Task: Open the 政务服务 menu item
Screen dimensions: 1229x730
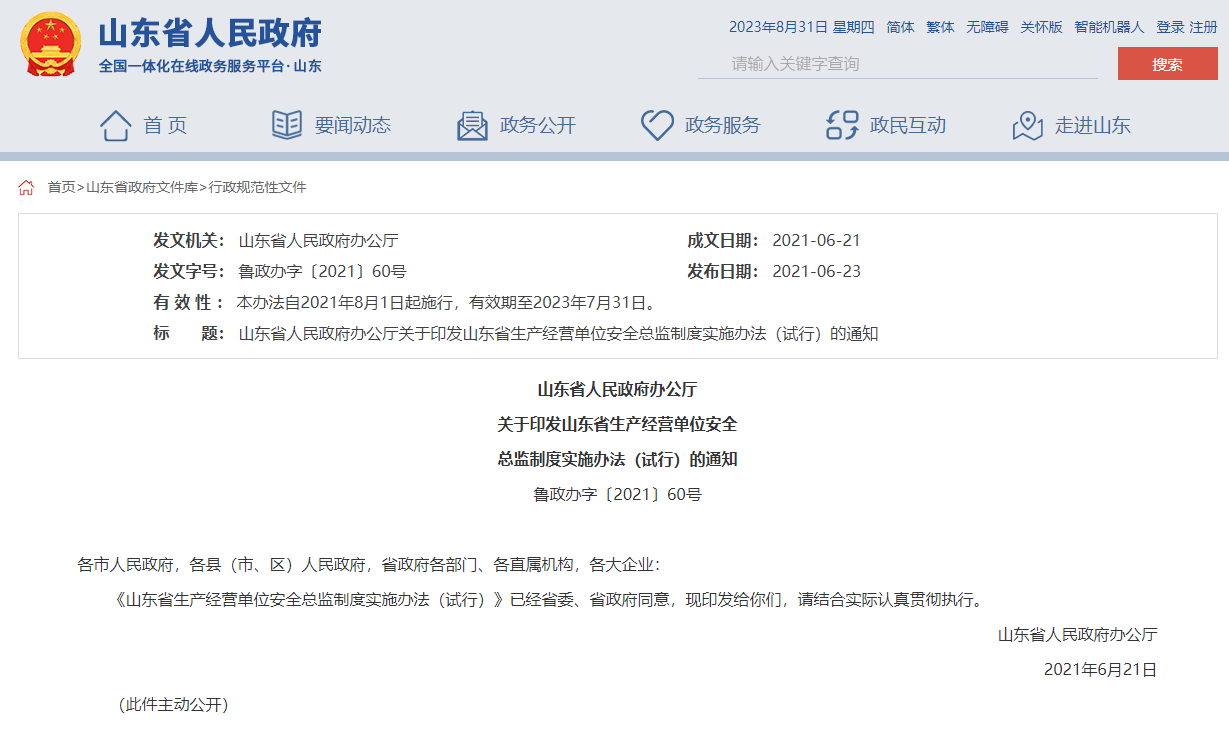Action: pos(722,126)
